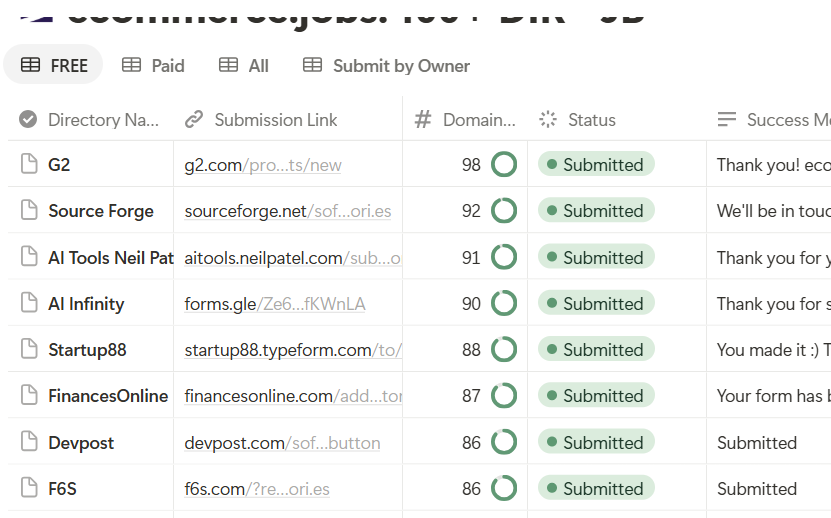Select the FREE view tab
Screen dimensions: 831x518
tap(54, 66)
